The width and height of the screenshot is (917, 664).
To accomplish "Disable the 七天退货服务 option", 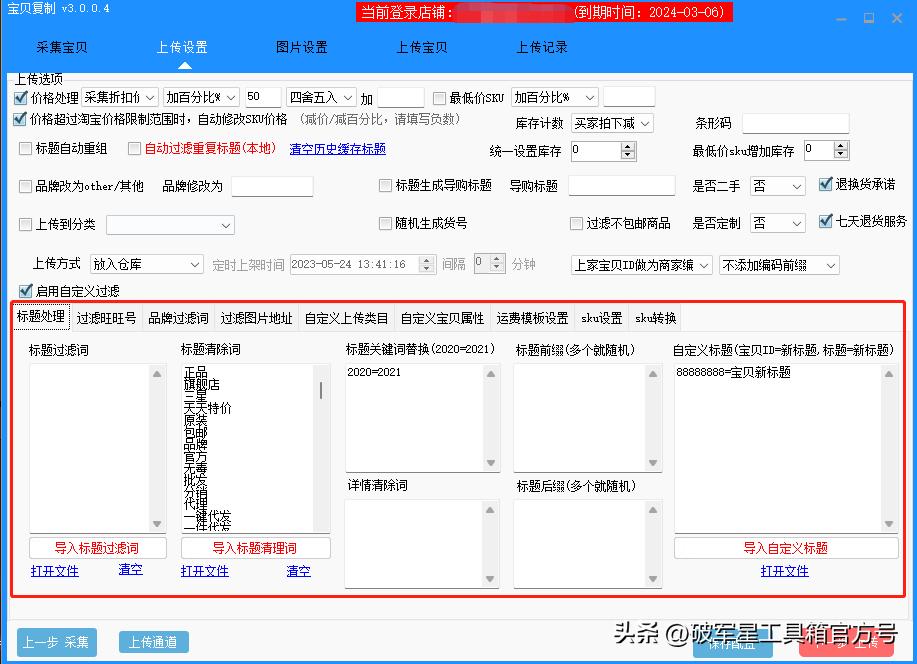I will click(x=825, y=224).
